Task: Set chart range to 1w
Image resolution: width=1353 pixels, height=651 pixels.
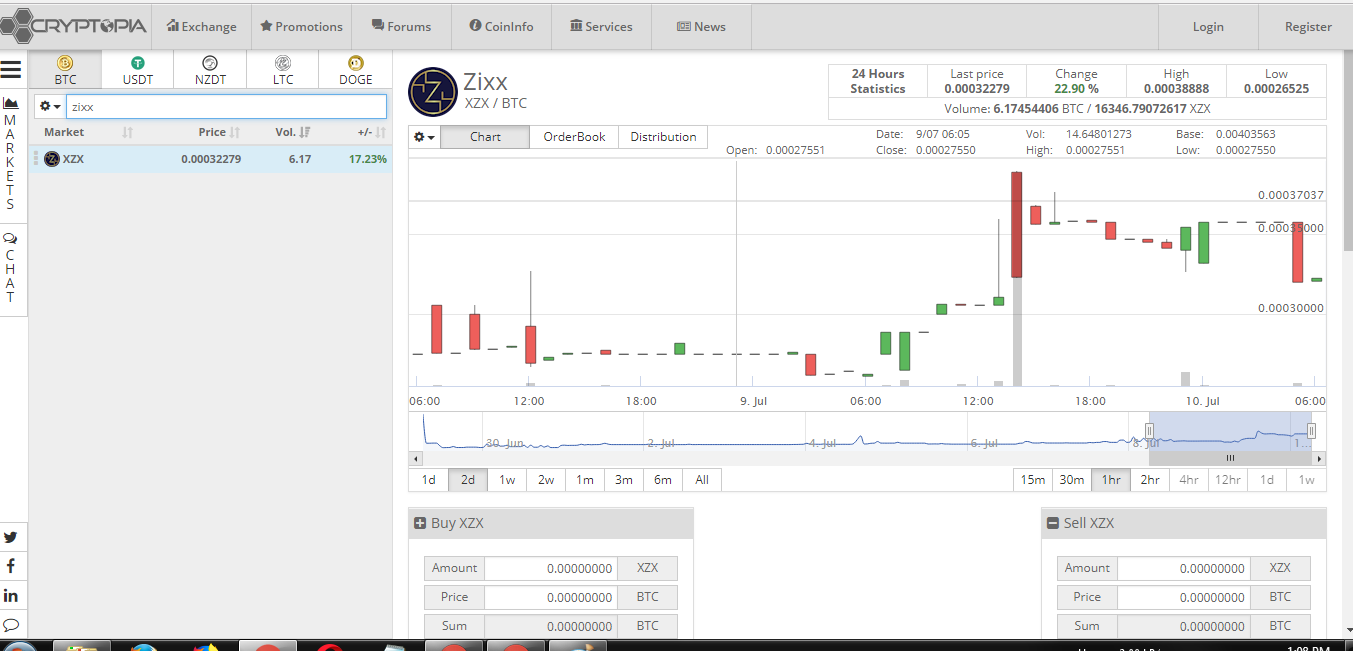Action: point(507,480)
